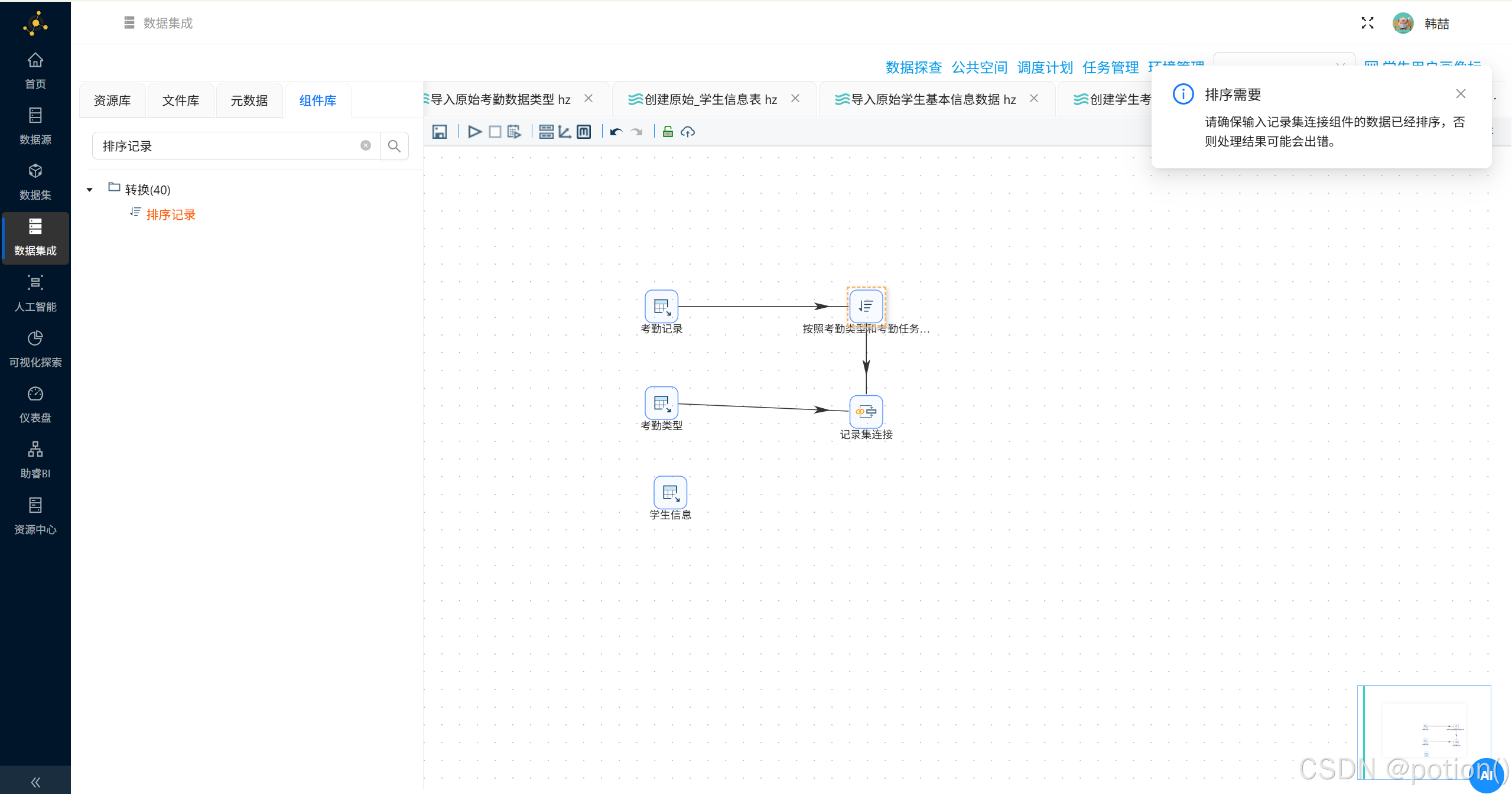Viewport: 1512px width, 794px height.
Task: Click the Stop square icon in toolbar
Action: click(x=495, y=132)
